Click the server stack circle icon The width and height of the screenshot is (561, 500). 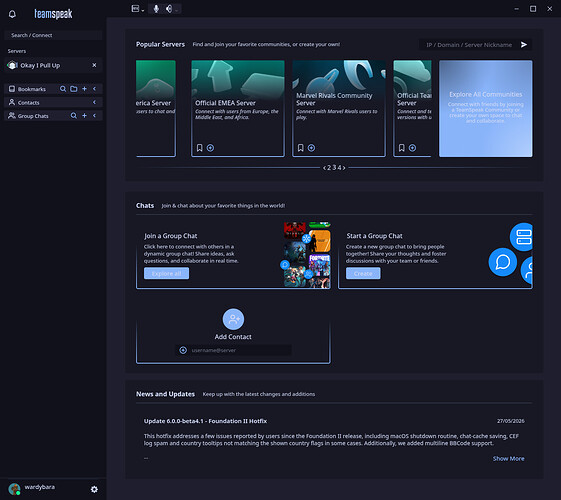(522, 237)
